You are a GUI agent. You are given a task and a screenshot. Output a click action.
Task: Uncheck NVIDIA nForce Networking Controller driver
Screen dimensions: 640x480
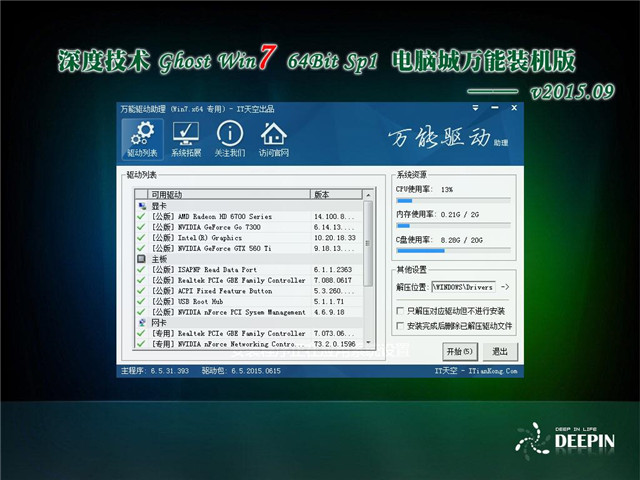141,344
